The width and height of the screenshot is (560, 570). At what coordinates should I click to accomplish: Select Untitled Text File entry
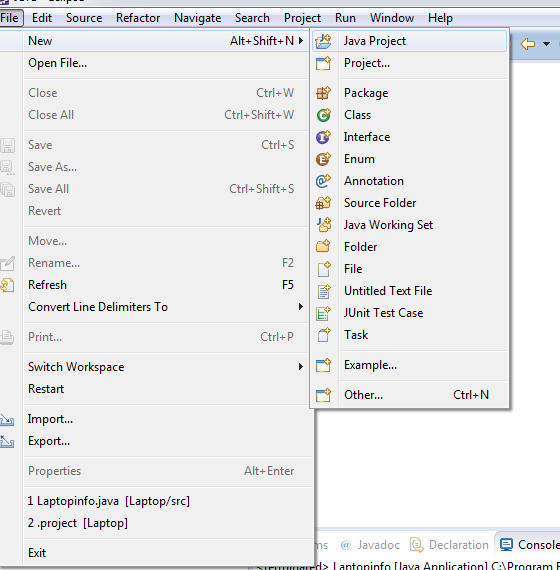pyautogui.click(x=410, y=291)
